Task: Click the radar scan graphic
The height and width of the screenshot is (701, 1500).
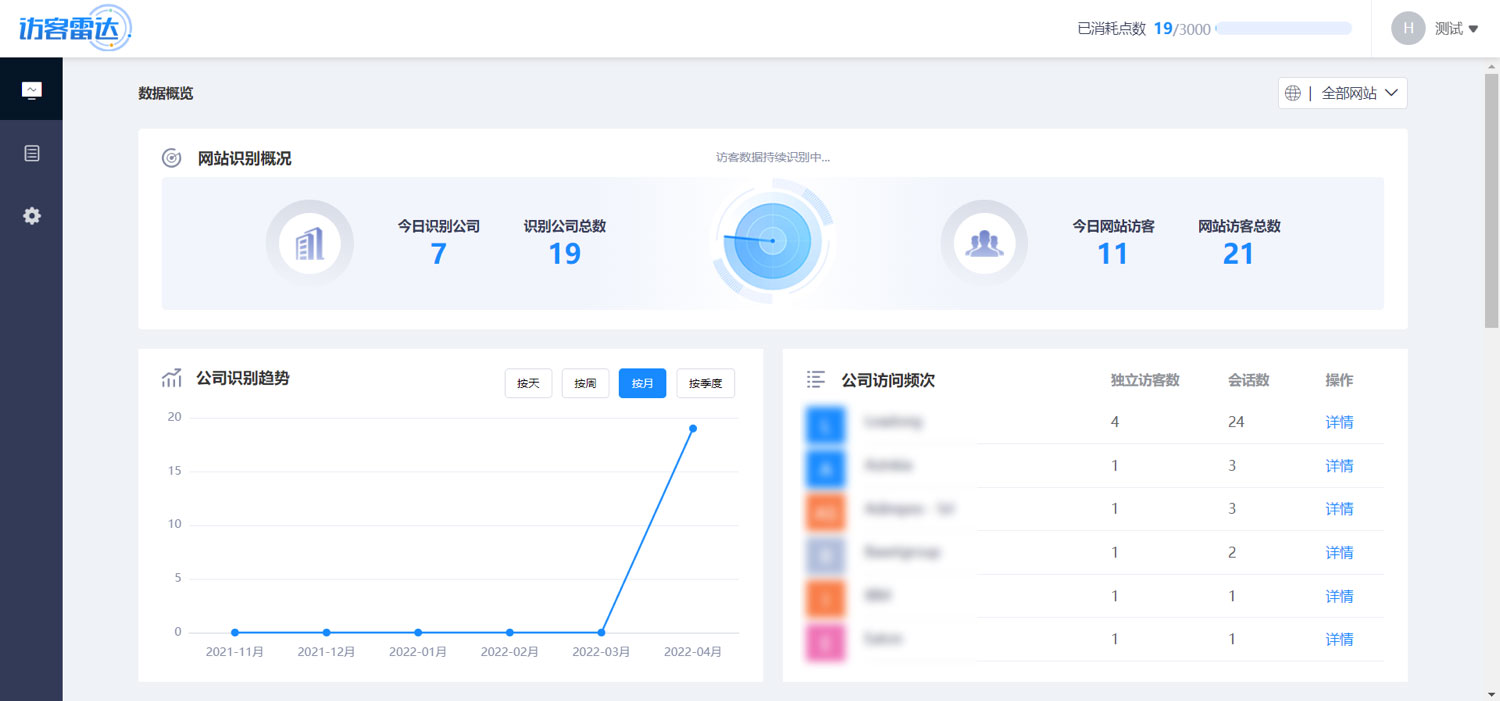Action: tap(772, 241)
